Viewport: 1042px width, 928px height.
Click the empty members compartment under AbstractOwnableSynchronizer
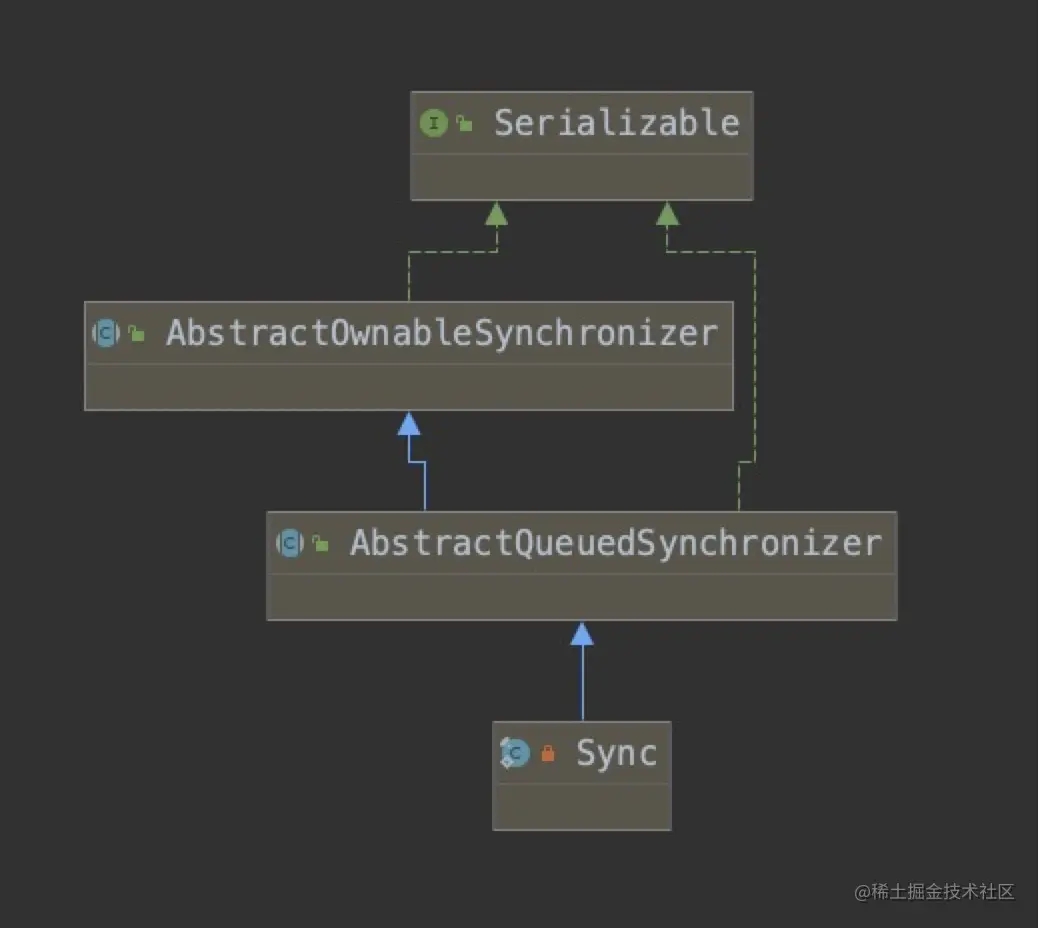[x=408, y=387]
